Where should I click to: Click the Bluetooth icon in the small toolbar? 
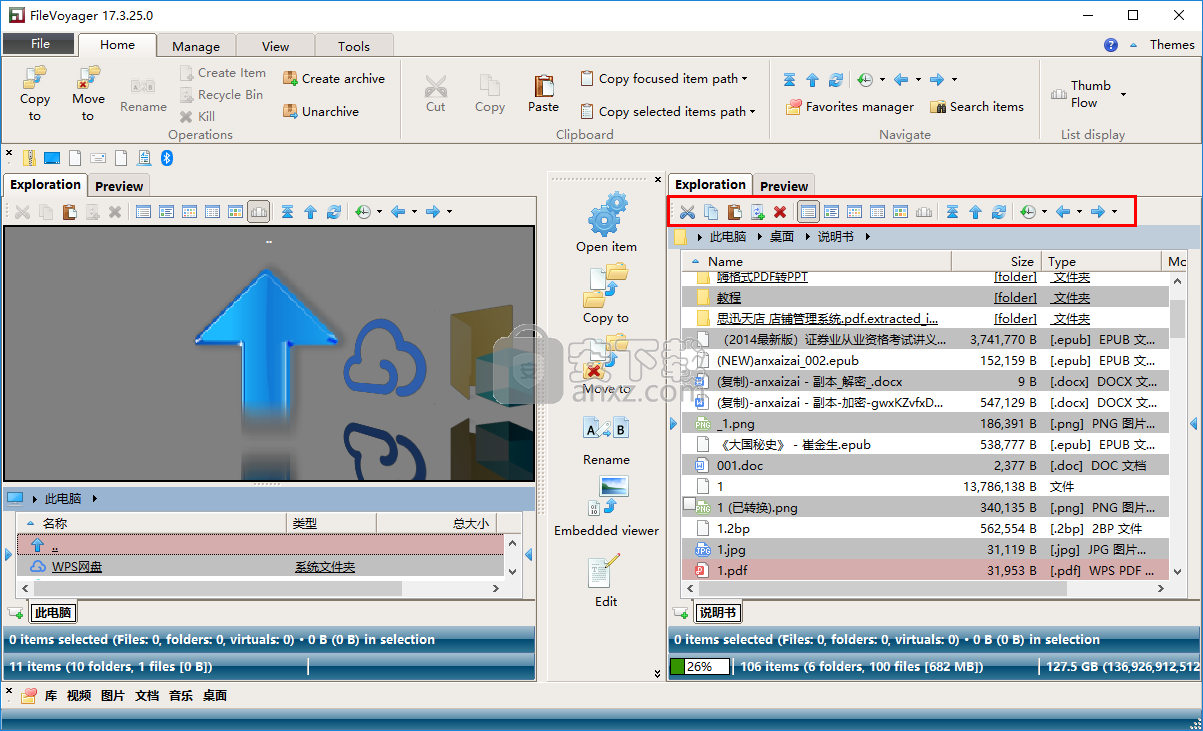click(168, 157)
